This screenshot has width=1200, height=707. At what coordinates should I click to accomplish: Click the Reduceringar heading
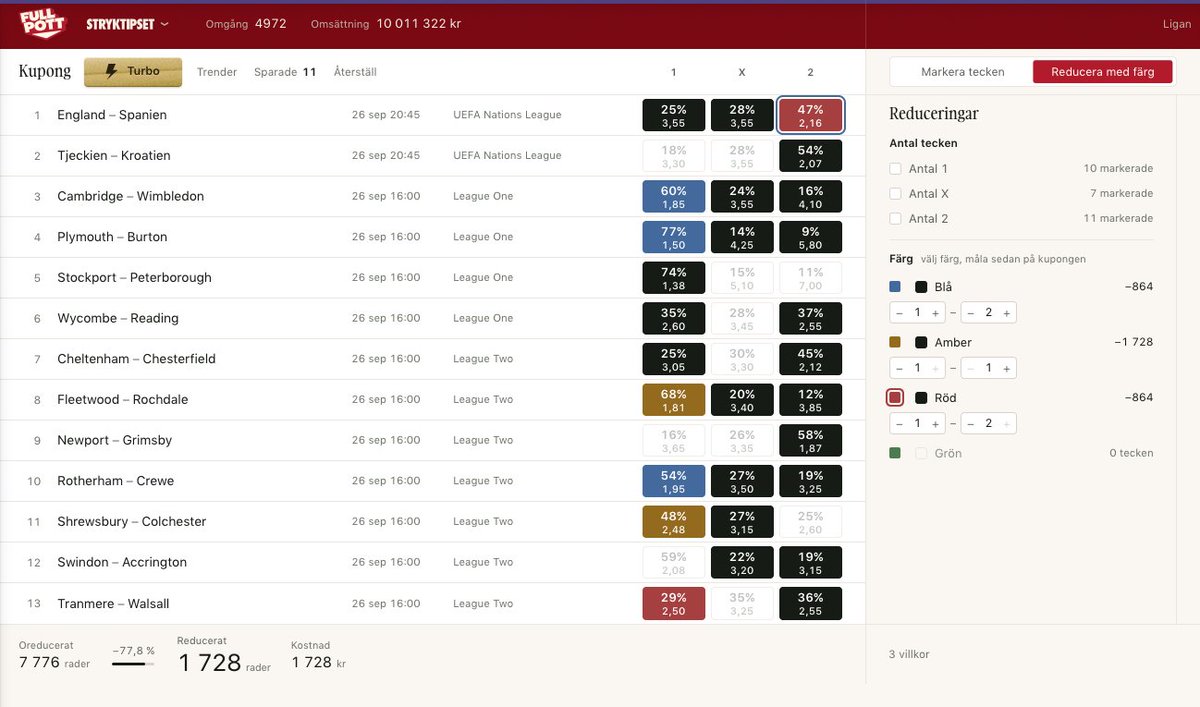tap(934, 114)
